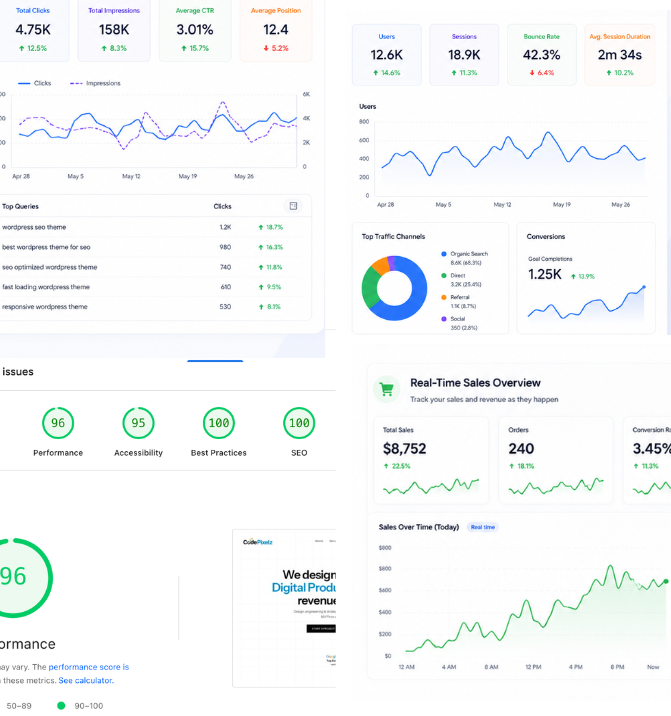Click the Average CTR 3.01% card
This screenshot has height=716, width=671.
pyautogui.click(x=195, y=30)
